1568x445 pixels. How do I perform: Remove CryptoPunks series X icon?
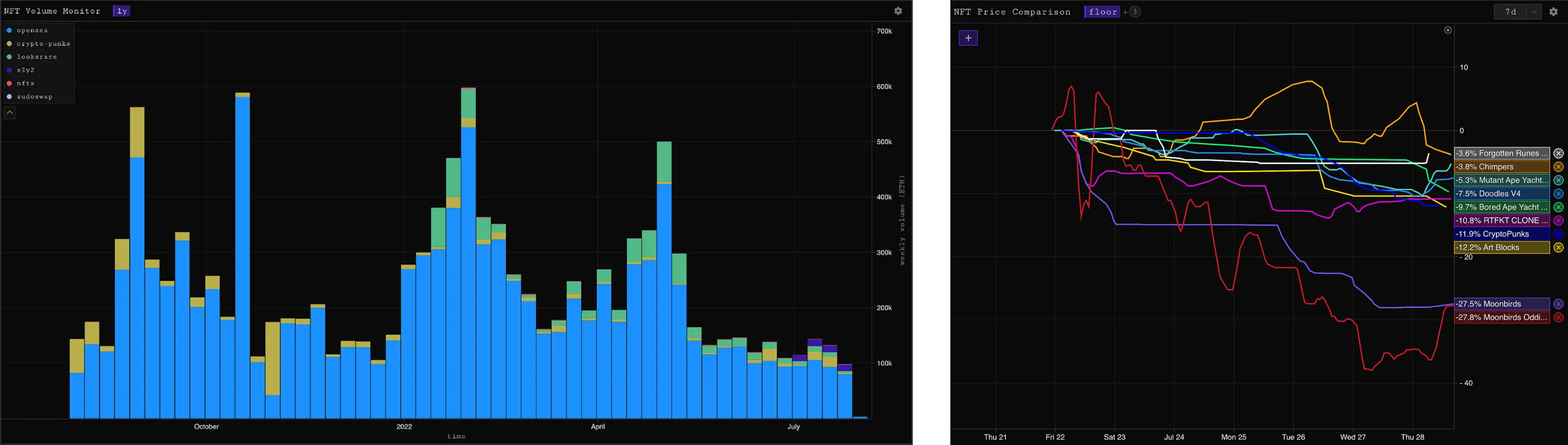(x=1558, y=234)
